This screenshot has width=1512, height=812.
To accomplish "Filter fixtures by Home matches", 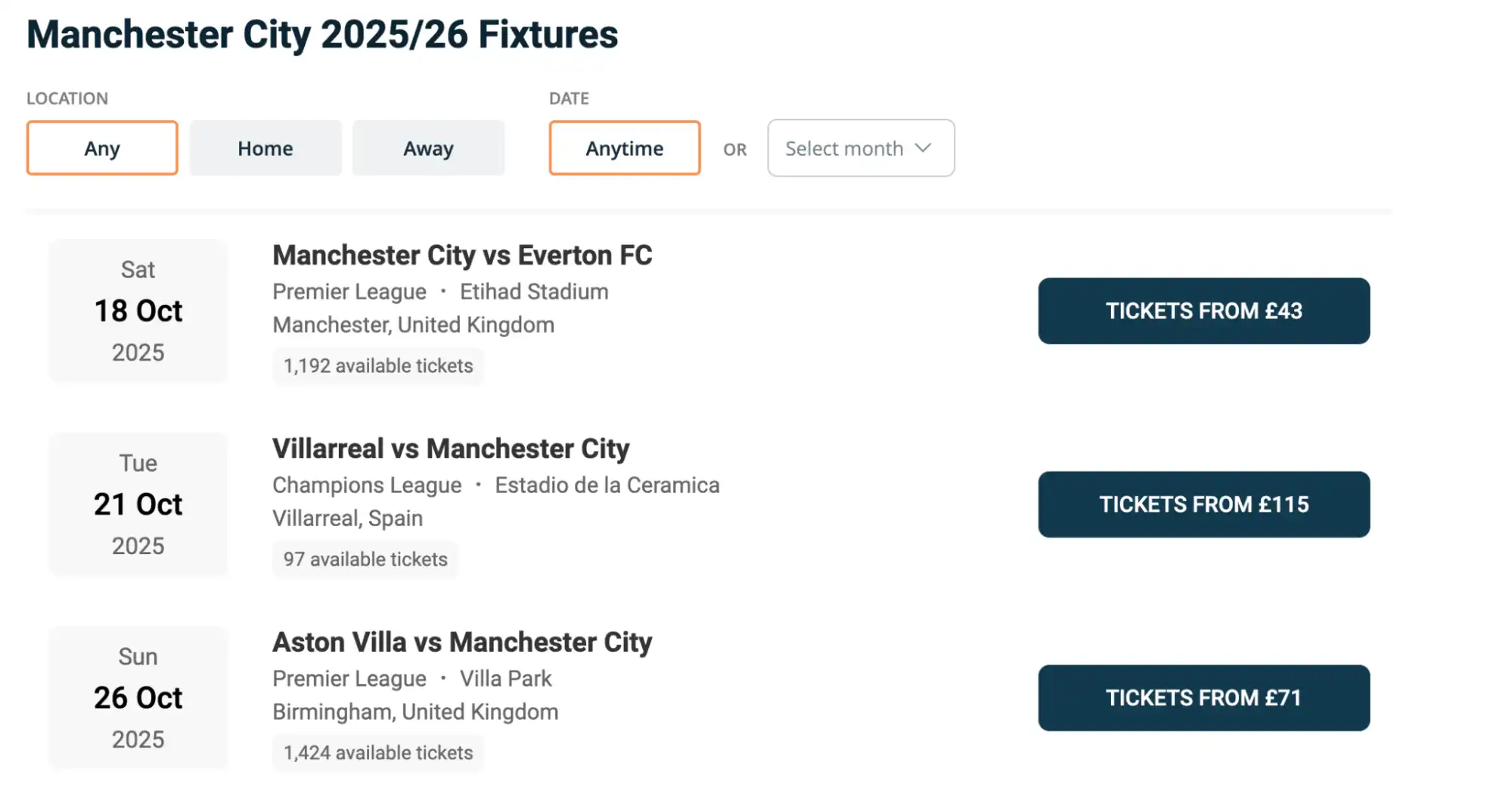I will coord(265,148).
